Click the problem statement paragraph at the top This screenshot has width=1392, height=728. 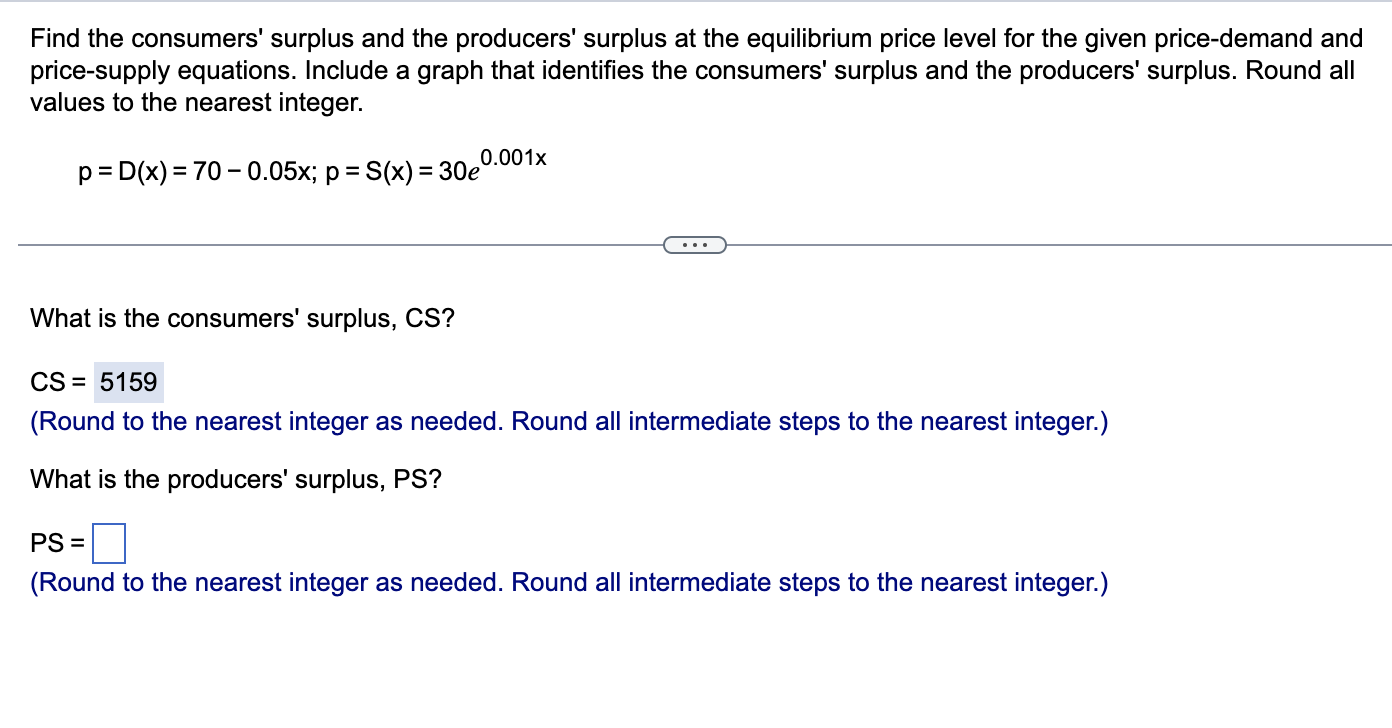[690, 70]
